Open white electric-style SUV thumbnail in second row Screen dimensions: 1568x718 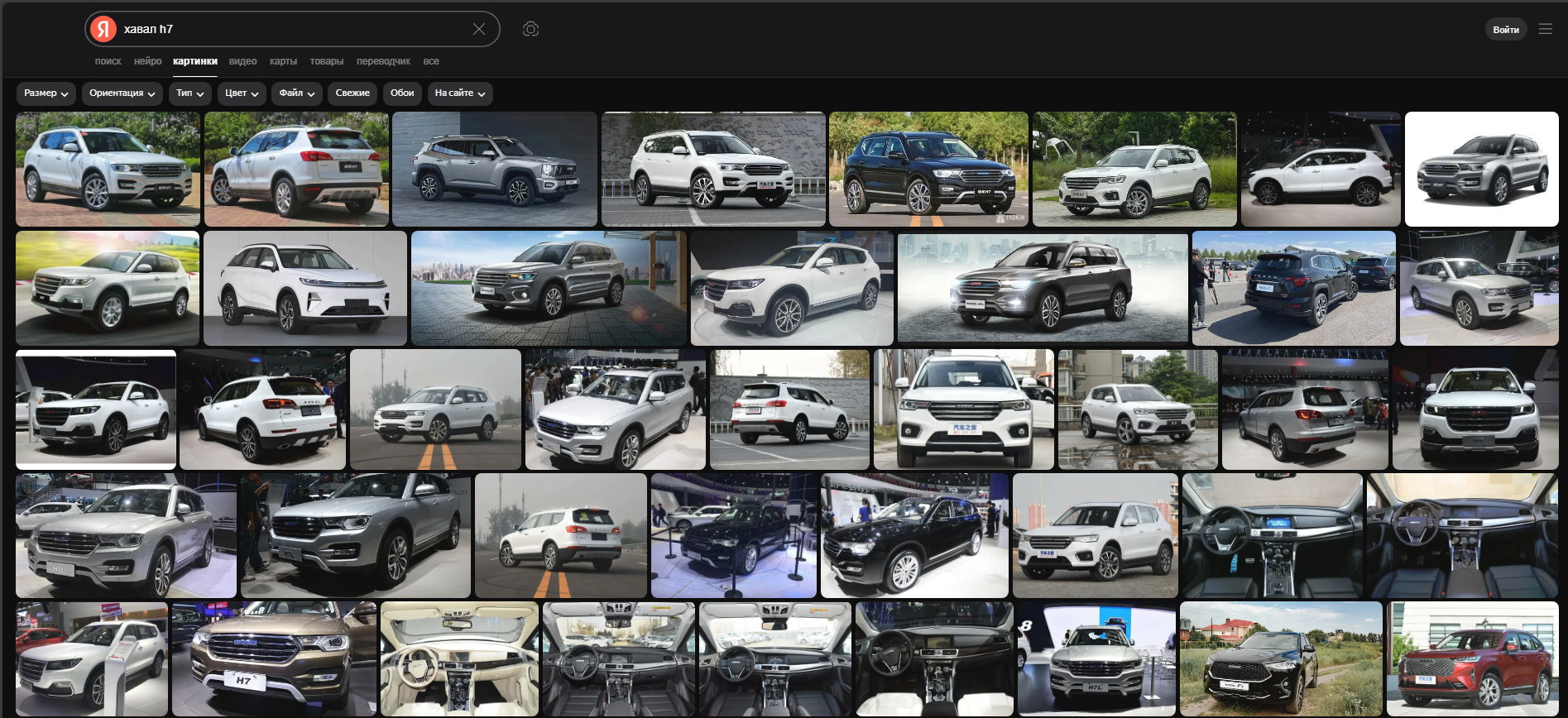(305, 288)
